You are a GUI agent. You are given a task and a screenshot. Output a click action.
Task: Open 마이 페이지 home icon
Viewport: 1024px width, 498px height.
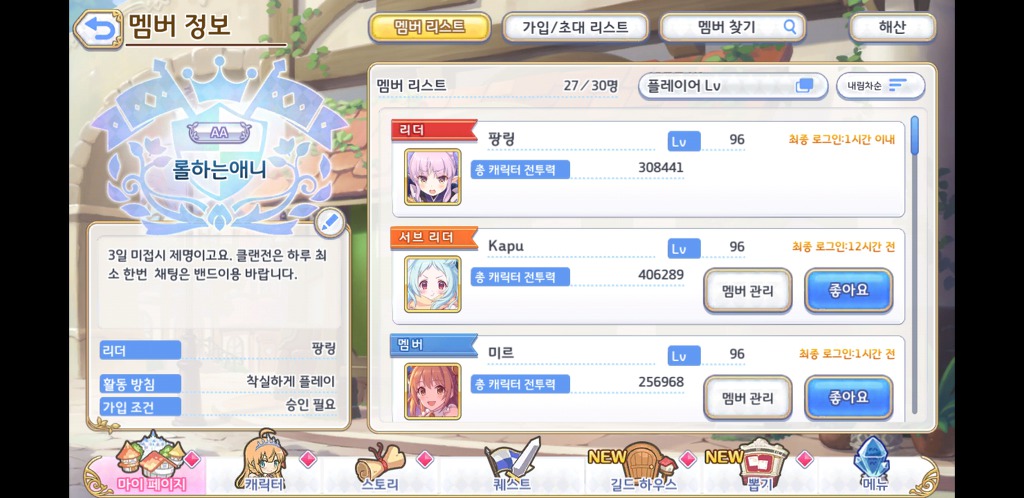coord(152,463)
